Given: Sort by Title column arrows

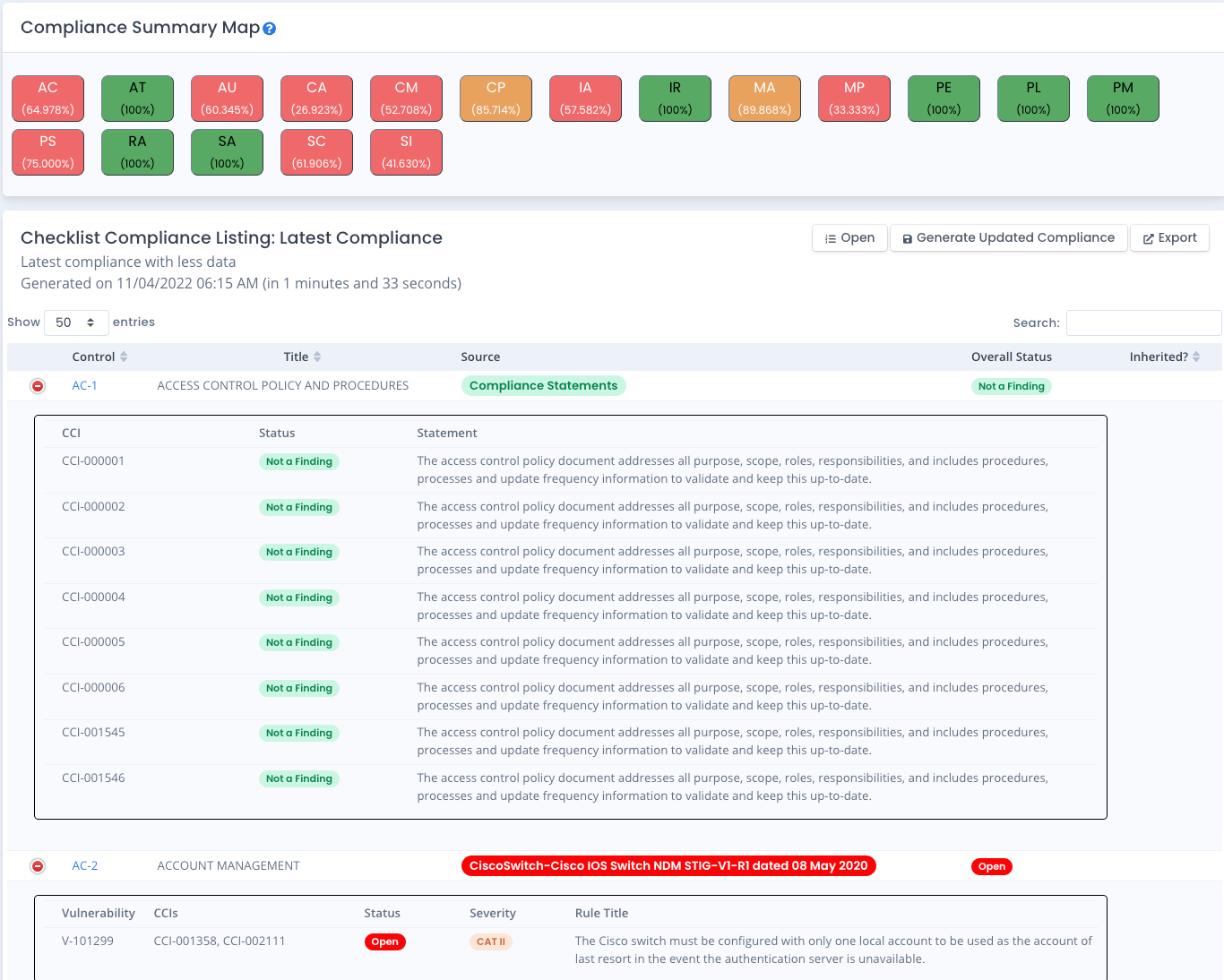Looking at the screenshot, I should pos(317,357).
